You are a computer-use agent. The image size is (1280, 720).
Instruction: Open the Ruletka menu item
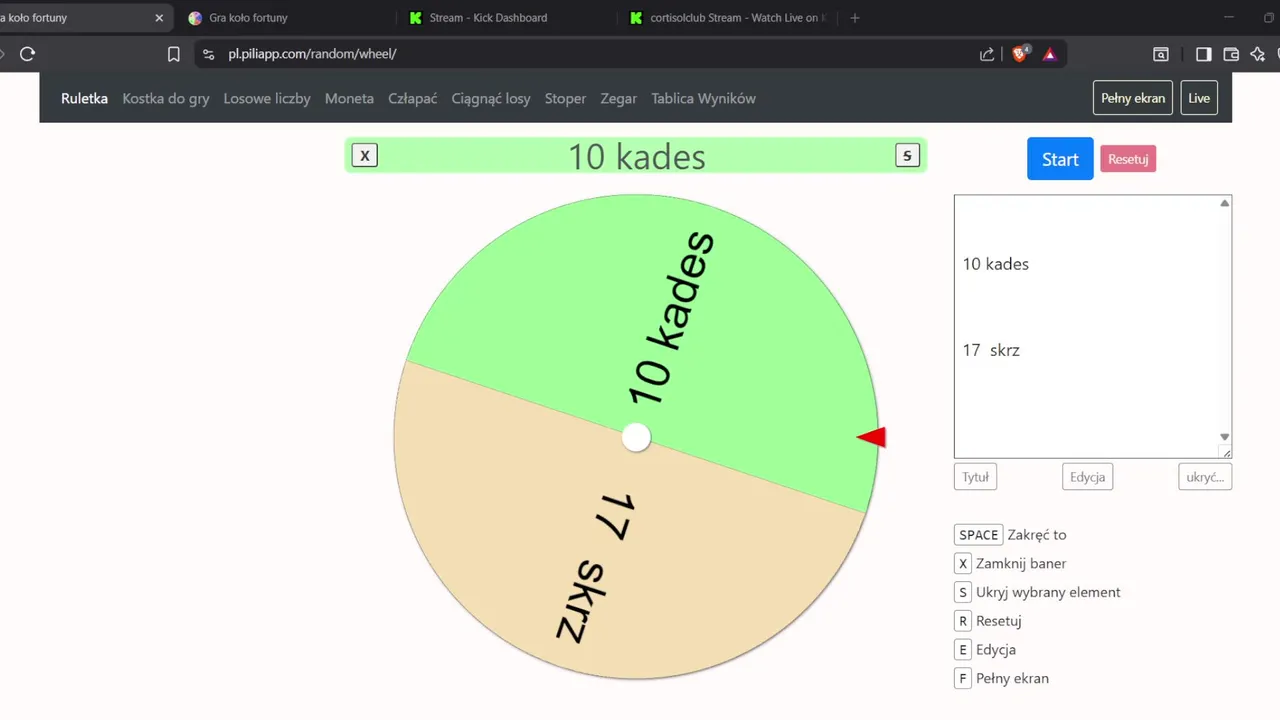(x=84, y=98)
